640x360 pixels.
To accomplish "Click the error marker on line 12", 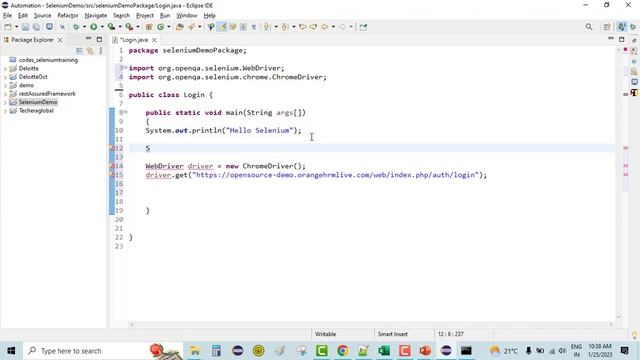I will 112,148.
